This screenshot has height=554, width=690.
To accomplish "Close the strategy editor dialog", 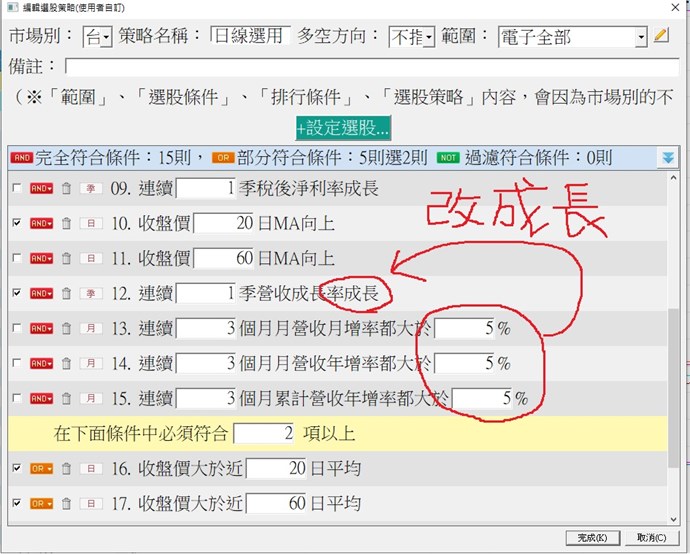I will (675, 7).
